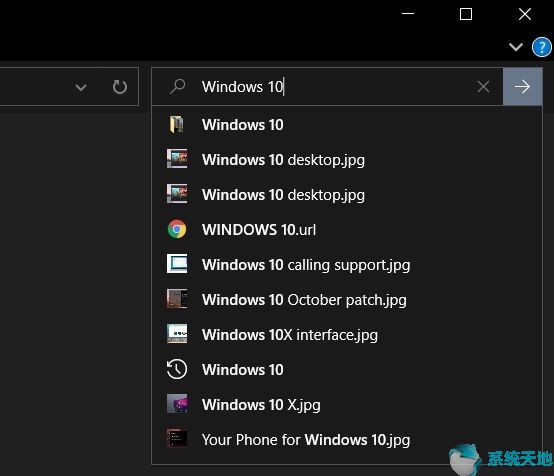Select 'Windows 10 October patch.jpg'
554x476 pixels.
[347, 300]
